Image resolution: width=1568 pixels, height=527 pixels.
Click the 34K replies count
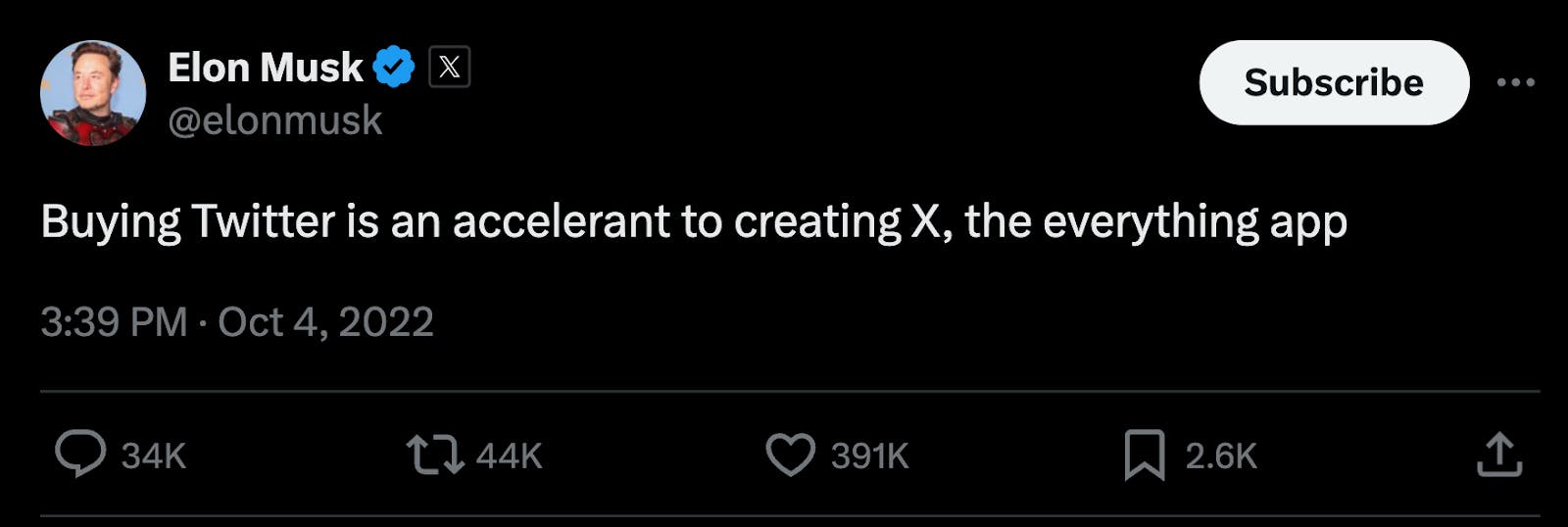coord(154,456)
